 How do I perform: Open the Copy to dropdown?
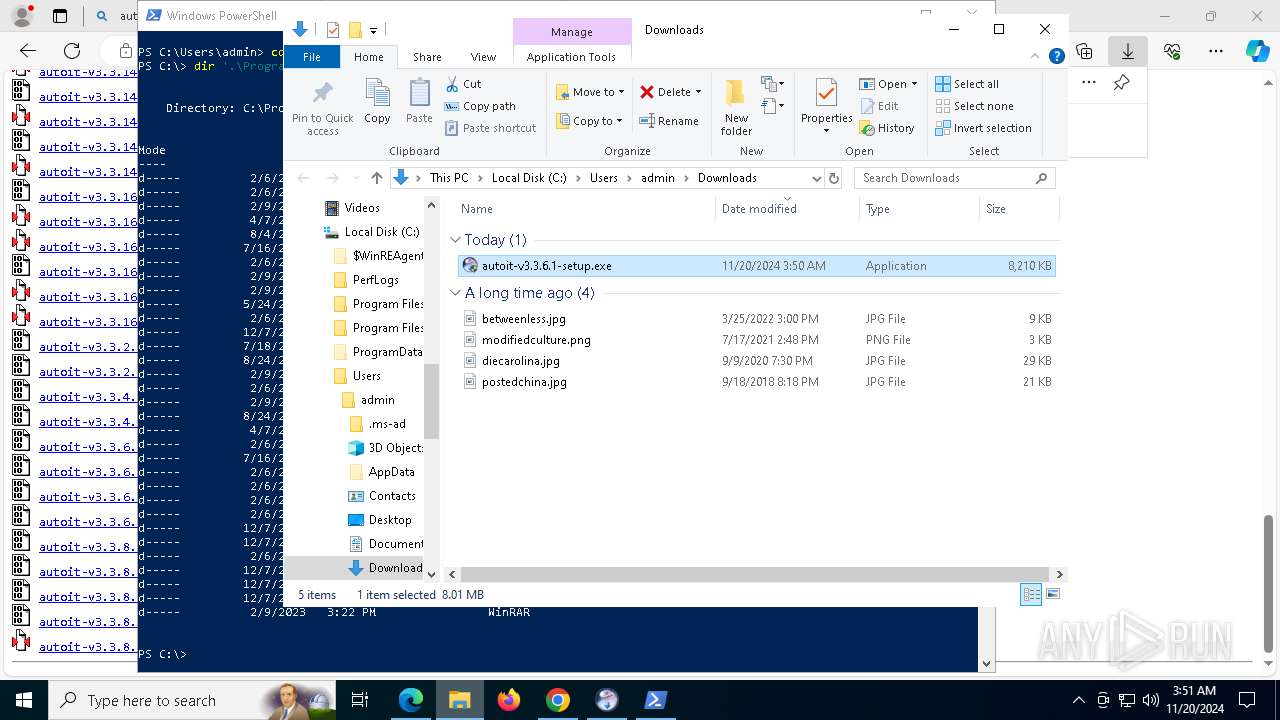tap(590, 121)
